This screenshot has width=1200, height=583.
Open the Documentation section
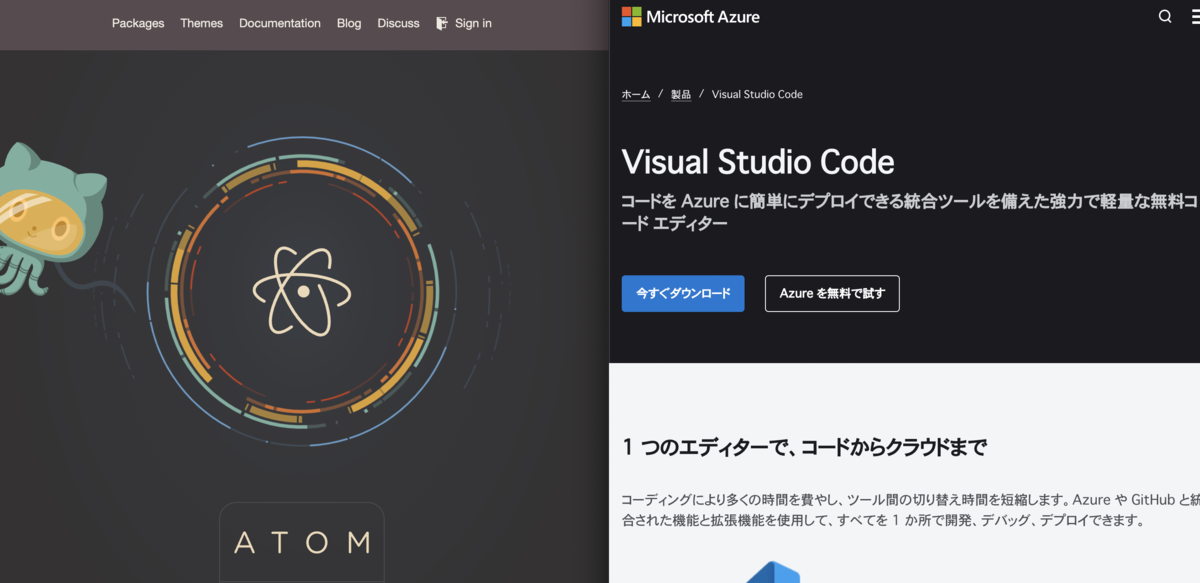(279, 23)
